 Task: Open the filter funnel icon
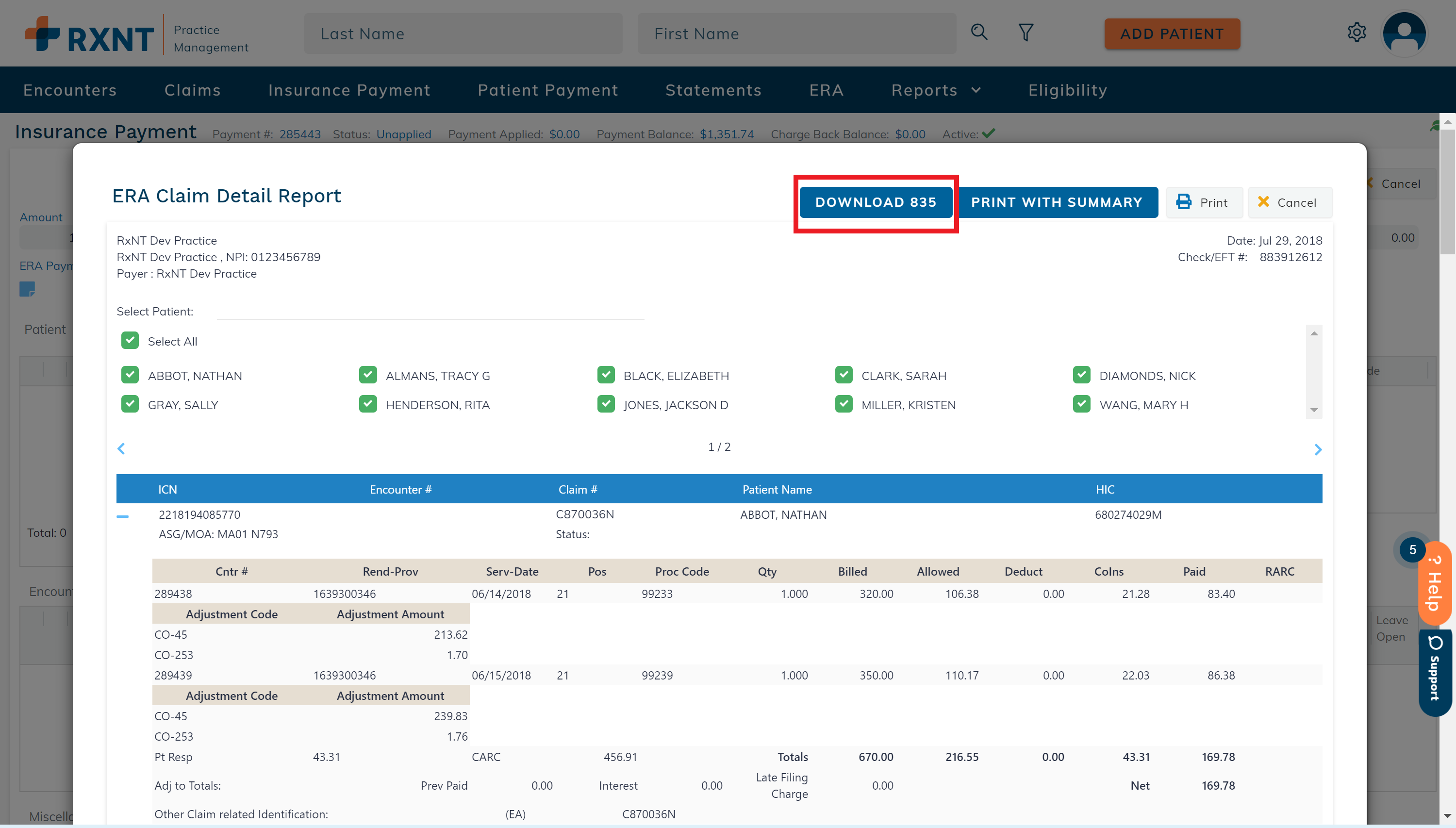(x=1026, y=33)
